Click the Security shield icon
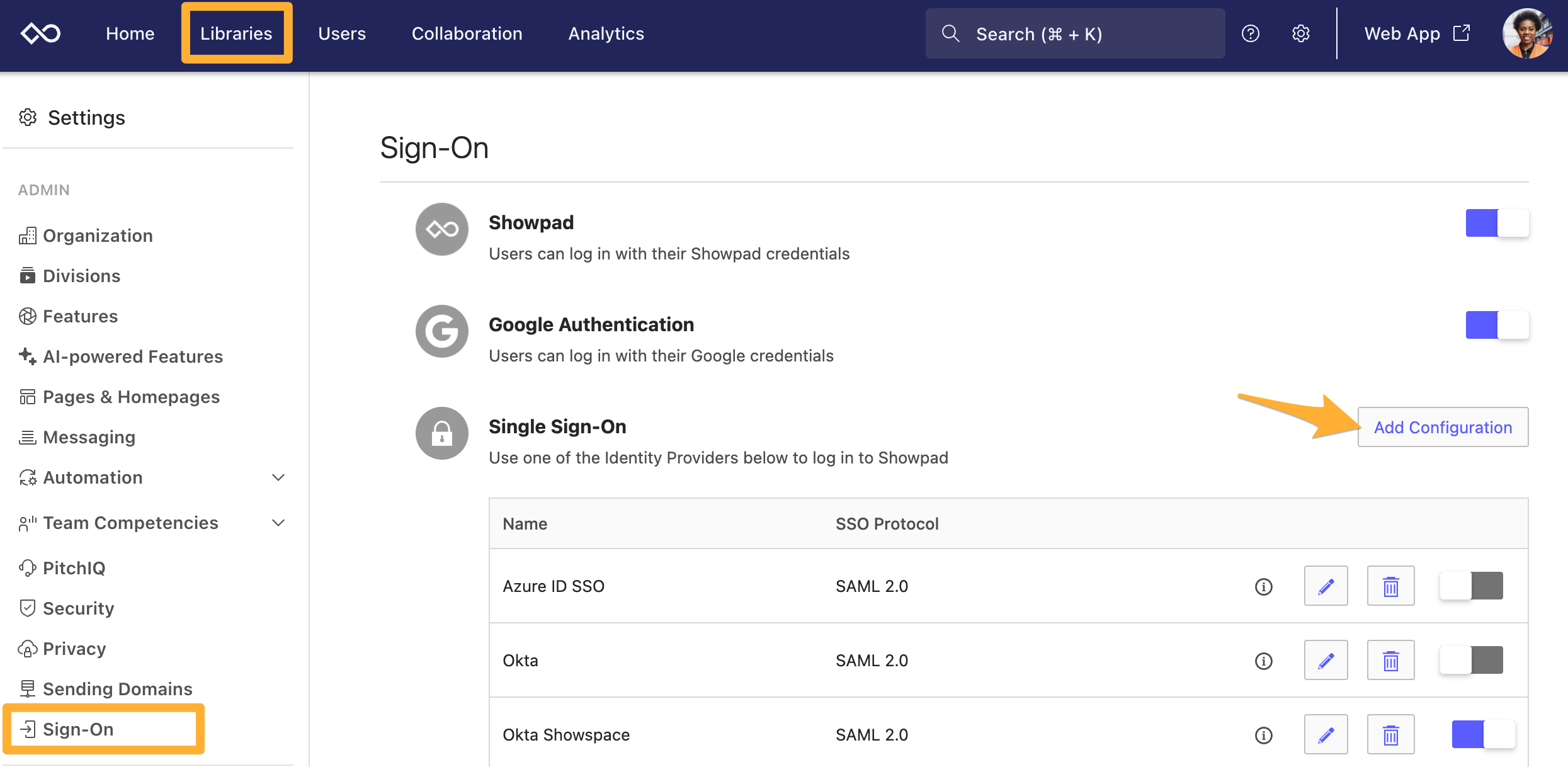This screenshot has height=767, width=1568. coord(28,608)
